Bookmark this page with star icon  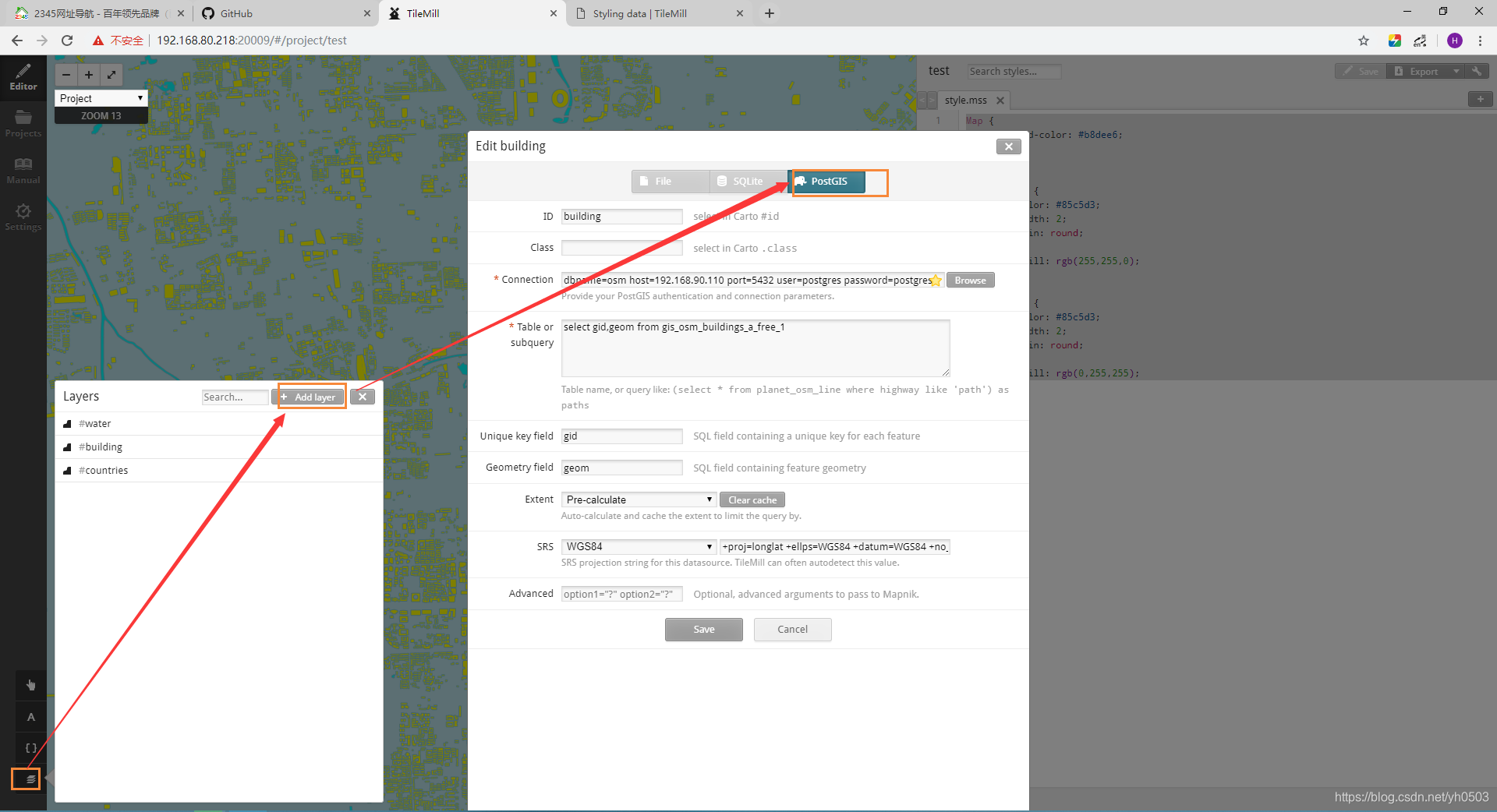point(1364,41)
